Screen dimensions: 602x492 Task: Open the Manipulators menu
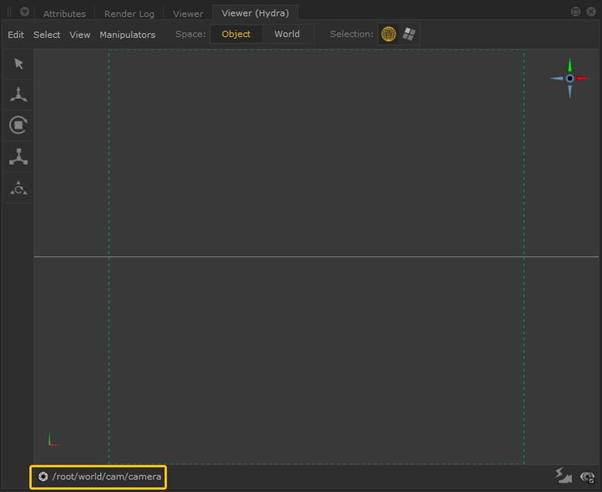coord(127,35)
